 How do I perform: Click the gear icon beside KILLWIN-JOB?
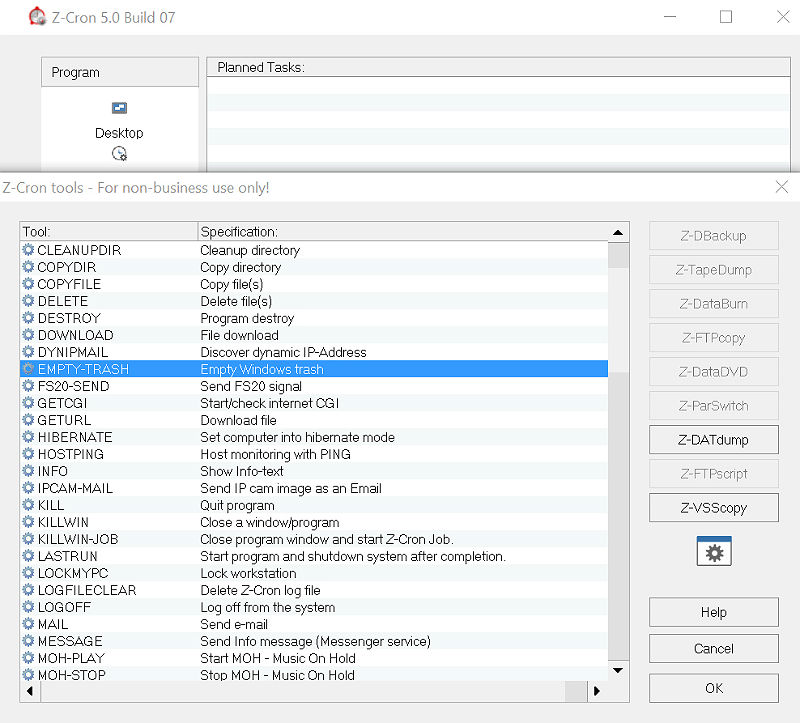[x=28, y=539]
